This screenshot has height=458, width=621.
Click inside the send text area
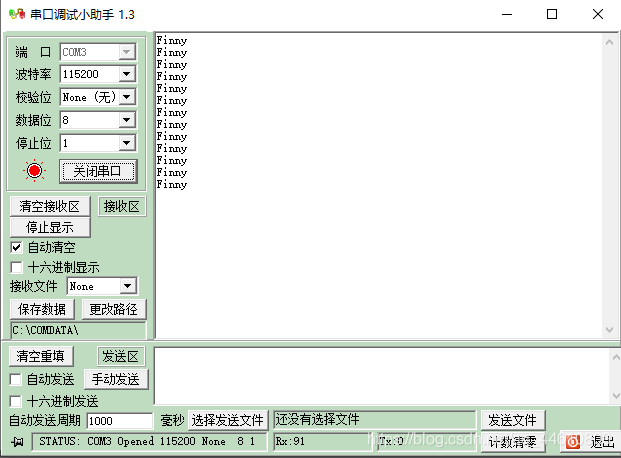point(382,376)
